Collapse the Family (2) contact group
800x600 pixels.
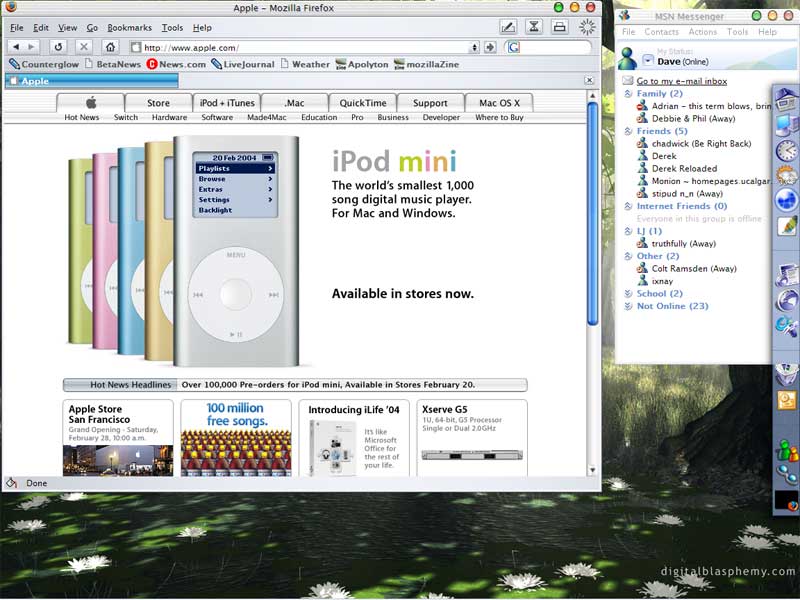(628, 93)
